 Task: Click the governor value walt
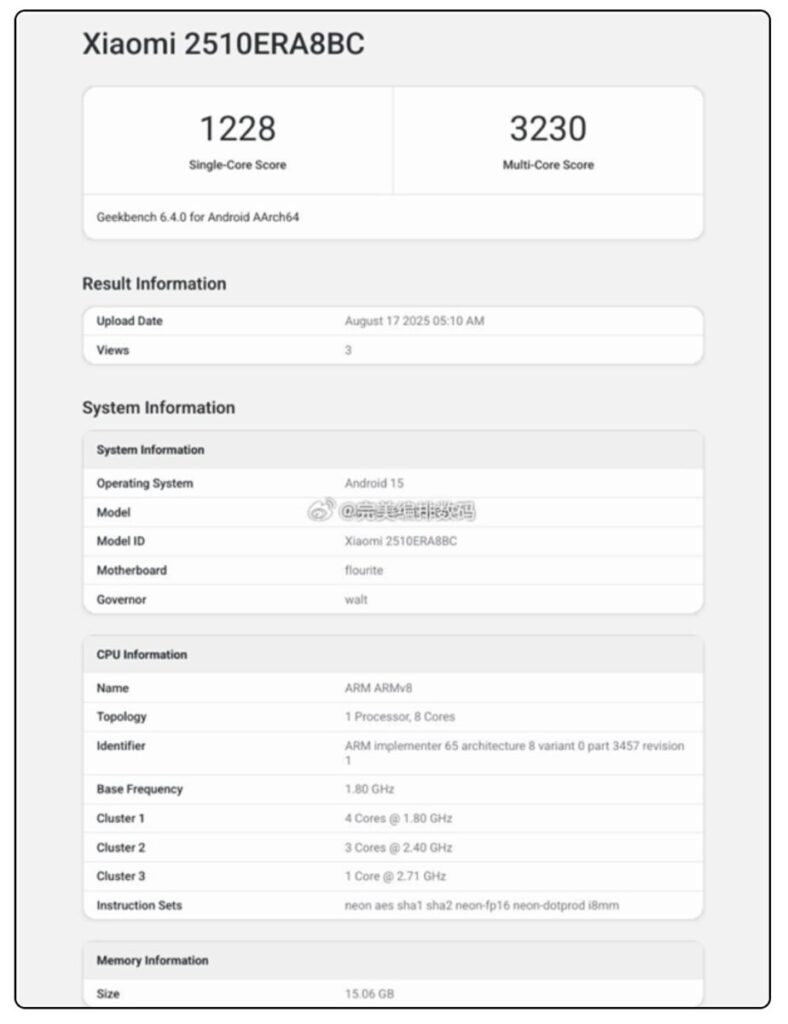tap(356, 600)
